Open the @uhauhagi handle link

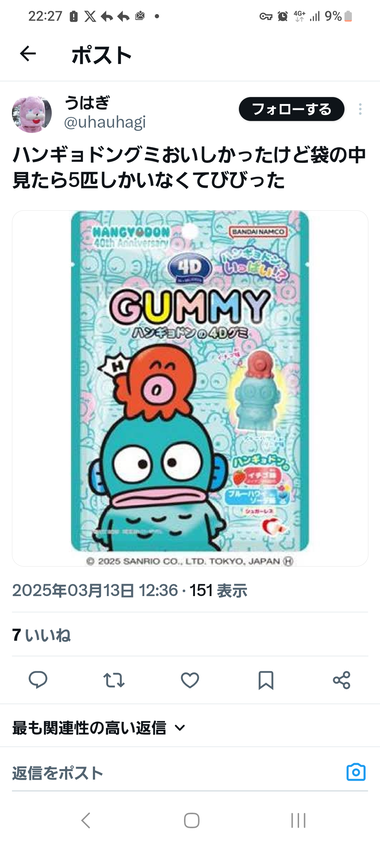click(105, 123)
